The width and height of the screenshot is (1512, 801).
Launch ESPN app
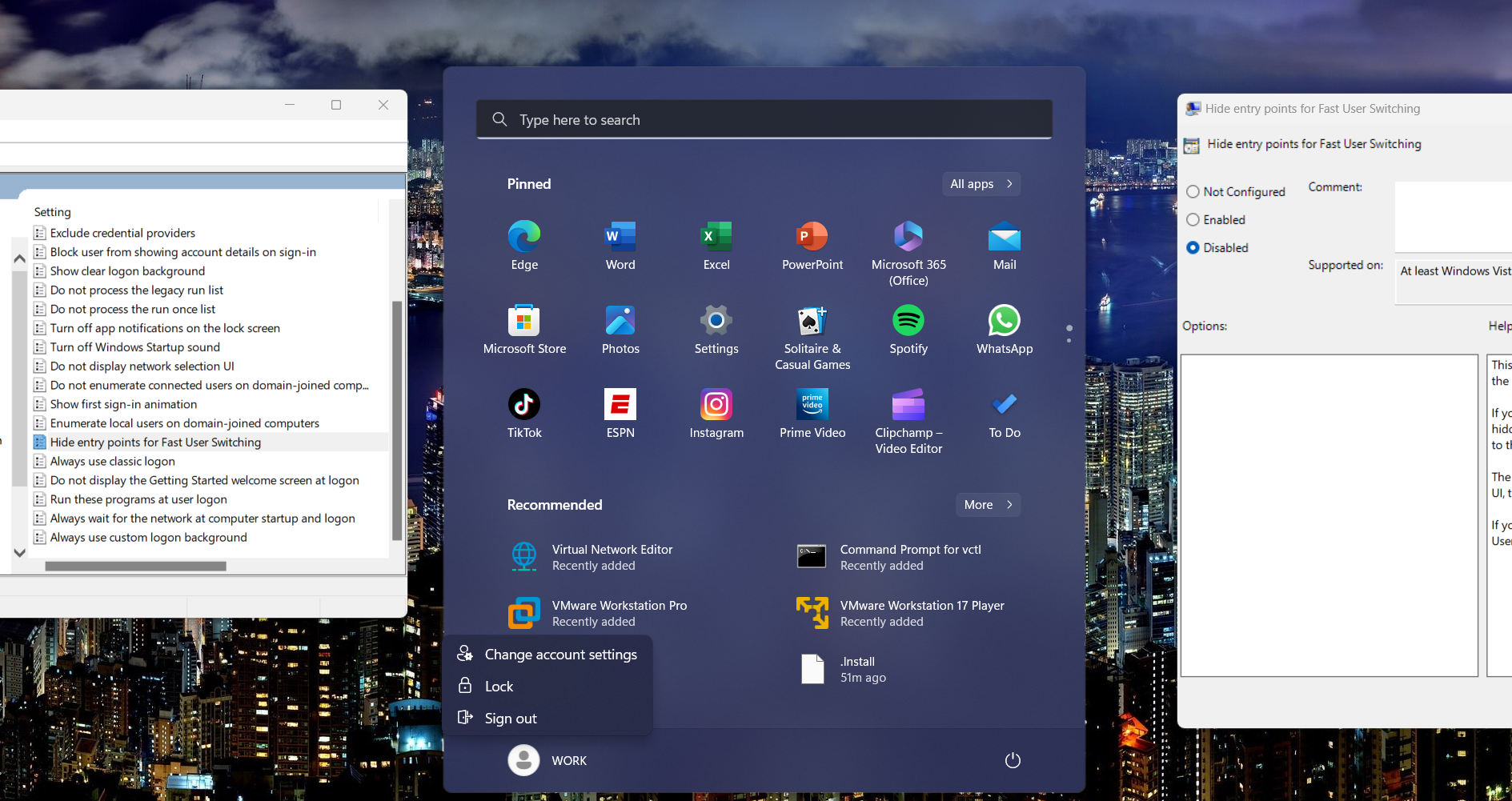tap(620, 414)
